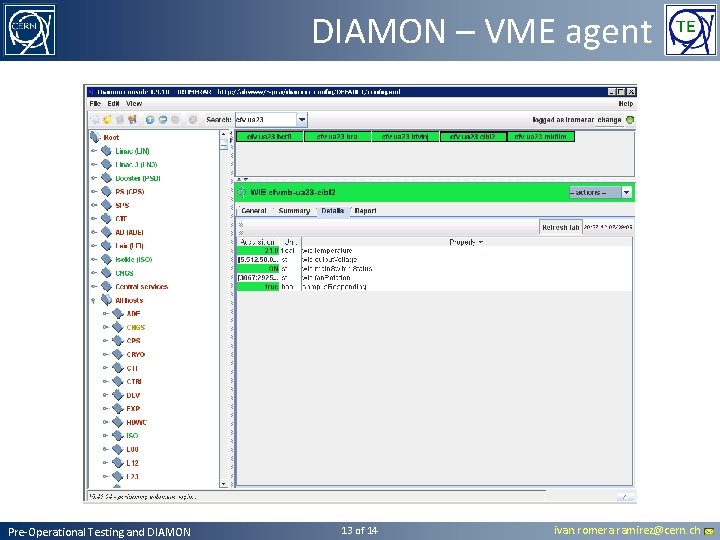Switch to the General tab
This screenshot has width=720, height=540.
pyautogui.click(x=253, y=211)
